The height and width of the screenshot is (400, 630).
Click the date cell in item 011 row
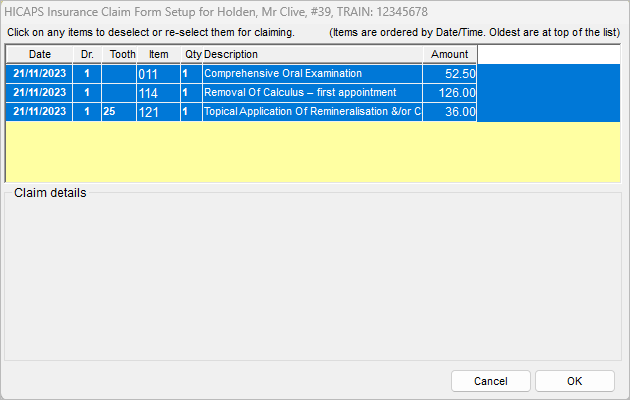[39, 73]
